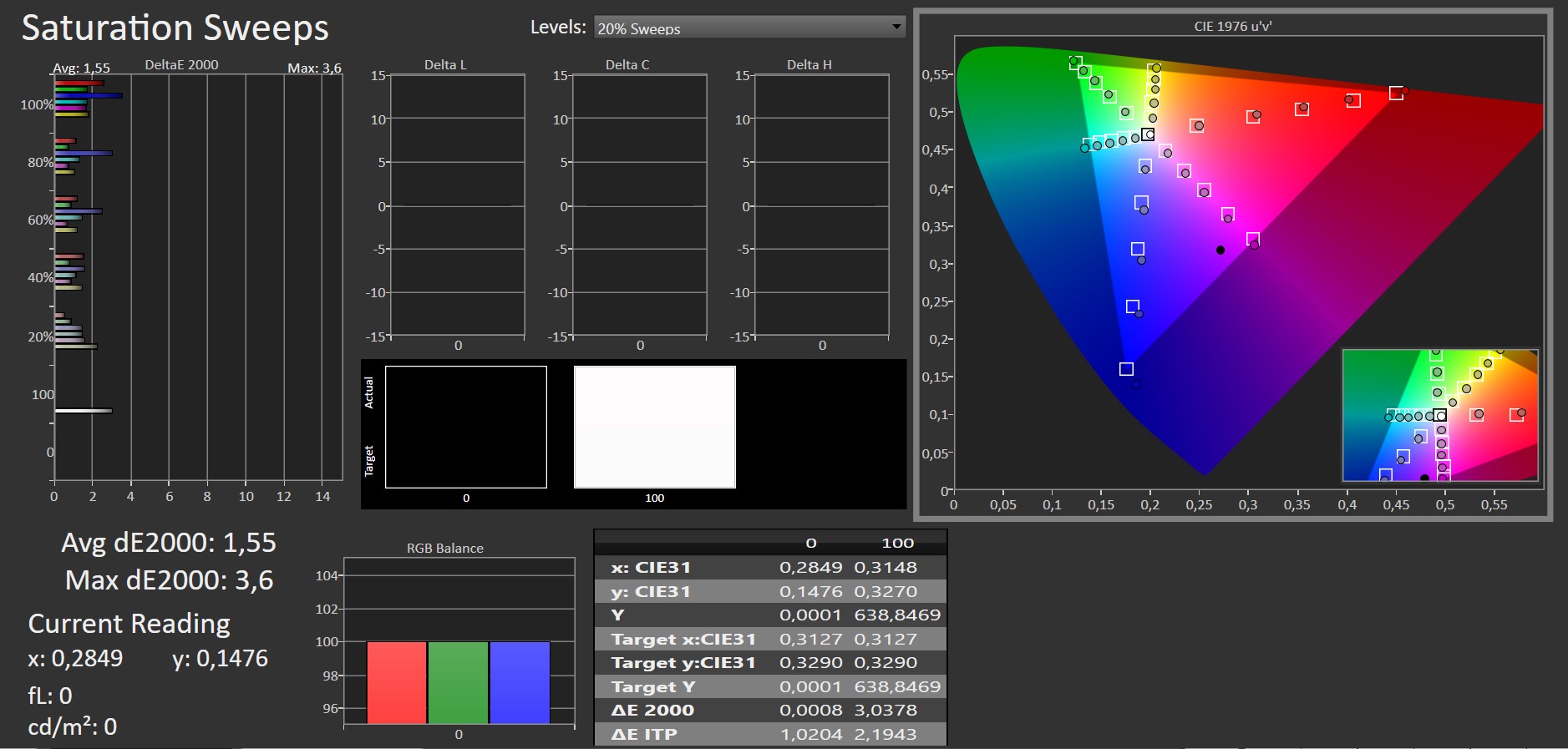Screen dimensions: 1568x749
Task: Click the 'x: CIE31' row label
Action: tap(651, 567)
